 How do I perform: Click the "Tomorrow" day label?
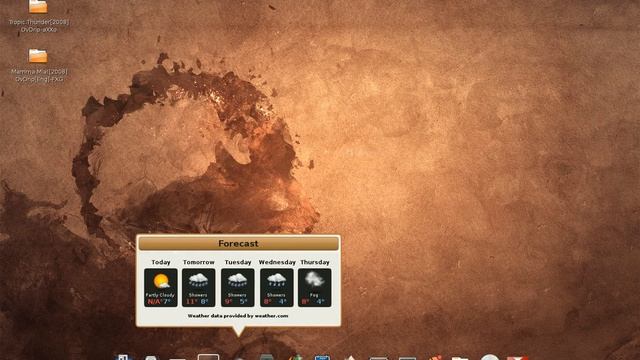coord(199,262)
